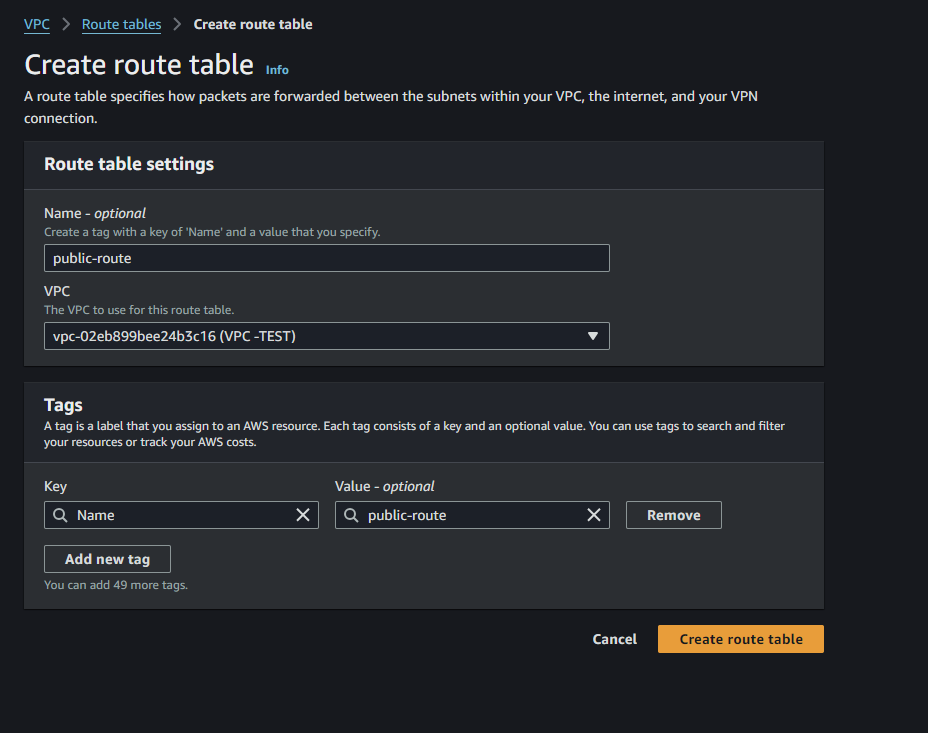Clear the public-route tag value field
The width and height of the screenshot is (928, 733).
pos(594,515)
